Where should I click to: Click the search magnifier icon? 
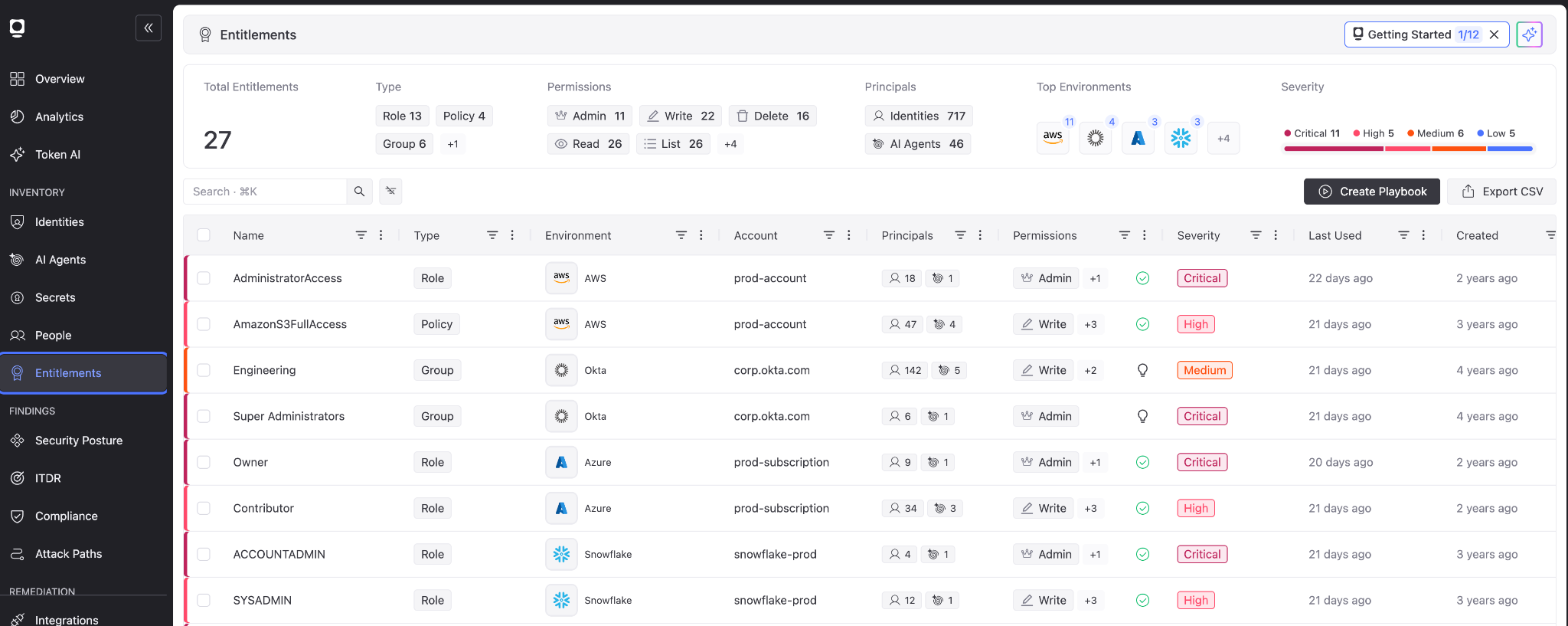359,192
